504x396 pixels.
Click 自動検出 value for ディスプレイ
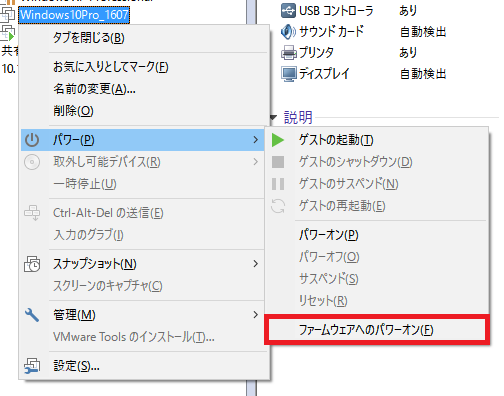coord(423,74)
